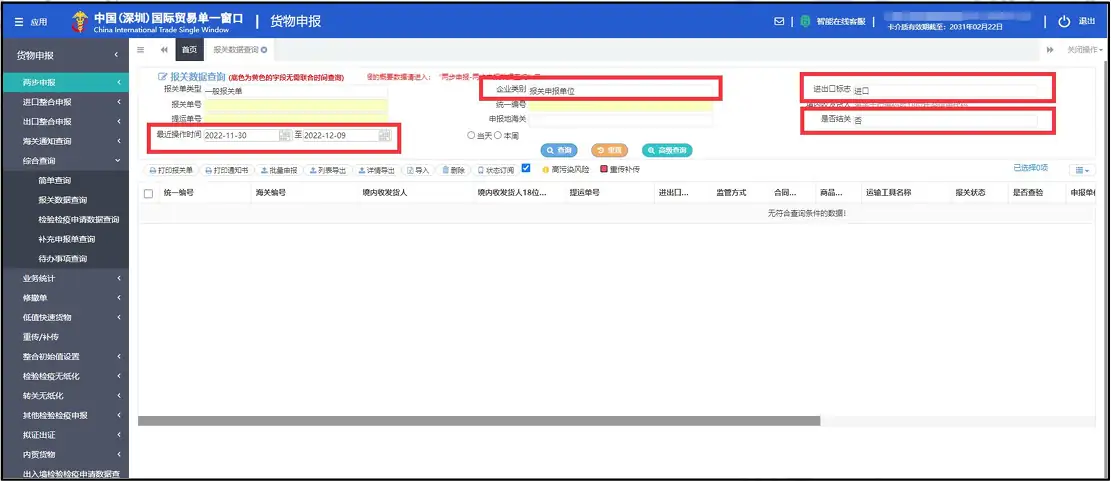Expand the 出口整合申报 menu
The width and height of the screenshot is (1111, 481).
tap(64, 122)
